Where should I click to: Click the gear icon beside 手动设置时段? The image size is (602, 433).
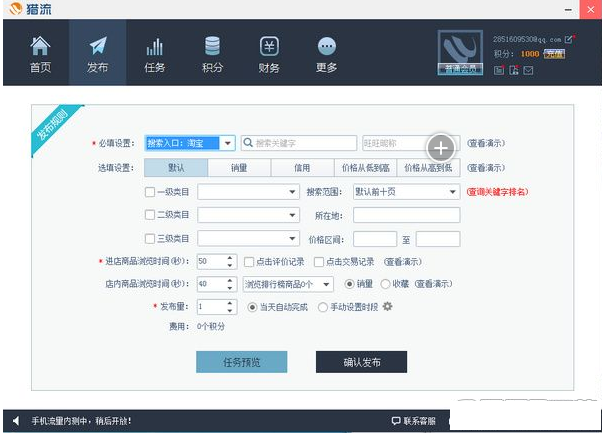point(387,307)
